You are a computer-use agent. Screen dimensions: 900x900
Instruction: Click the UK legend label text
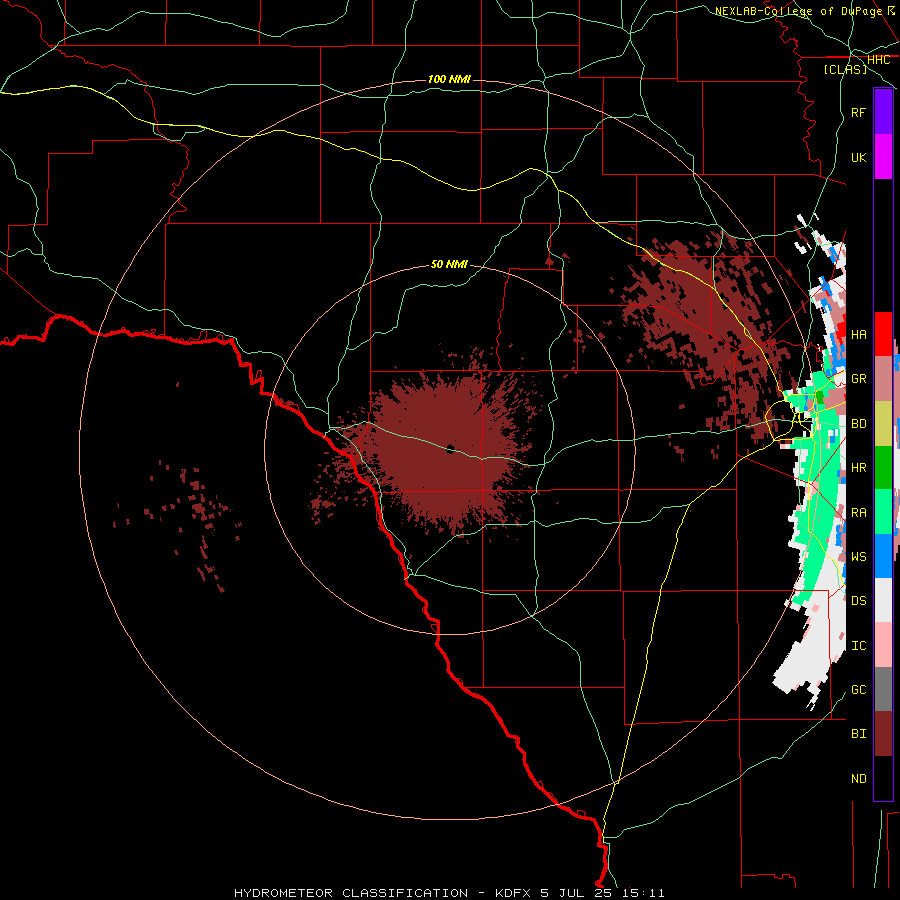858,157
